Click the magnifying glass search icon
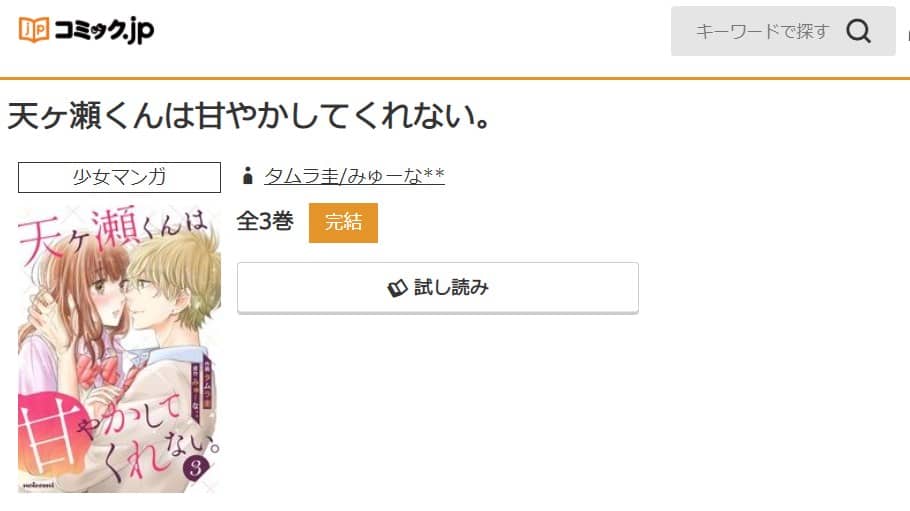Image resolution: width=910 pixels, height=511 pixels. point(858,31)
